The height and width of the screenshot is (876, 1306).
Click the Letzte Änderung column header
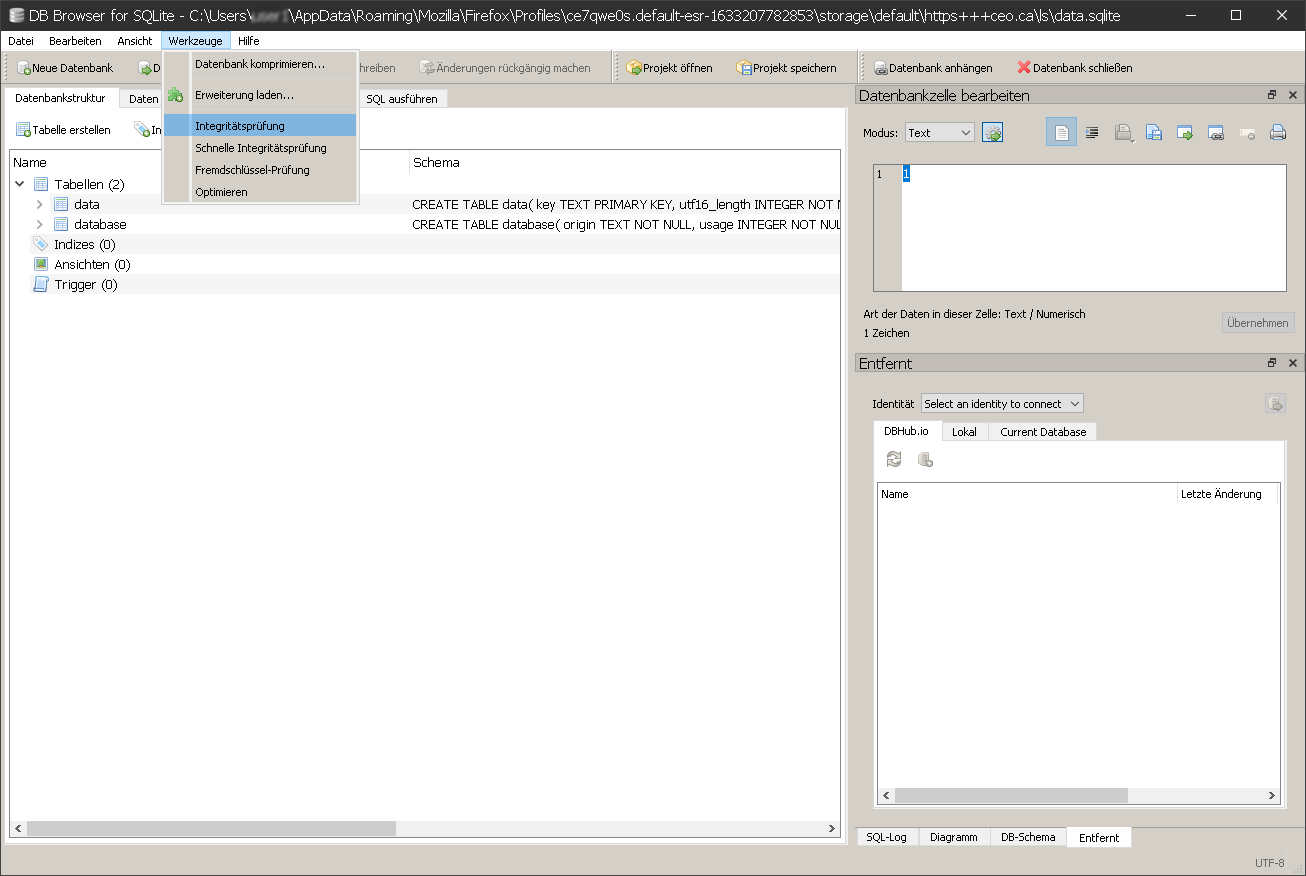(x=1227, y=494)
